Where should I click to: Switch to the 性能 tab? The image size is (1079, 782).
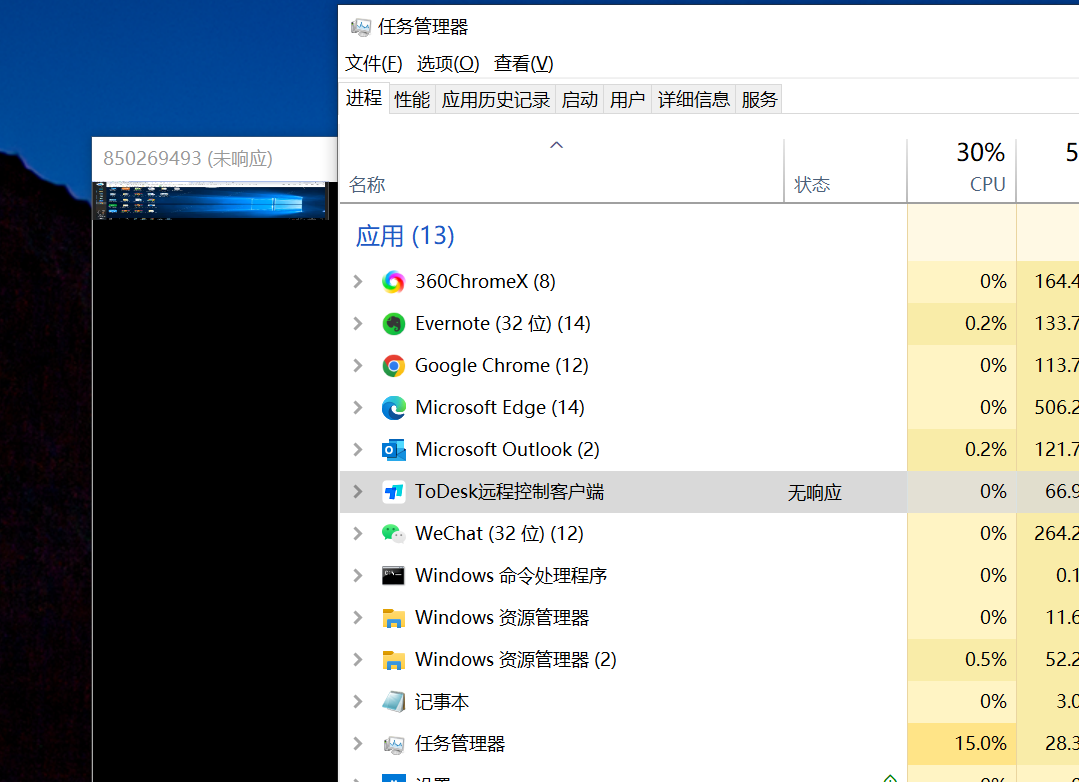click(x=412, y=100)
